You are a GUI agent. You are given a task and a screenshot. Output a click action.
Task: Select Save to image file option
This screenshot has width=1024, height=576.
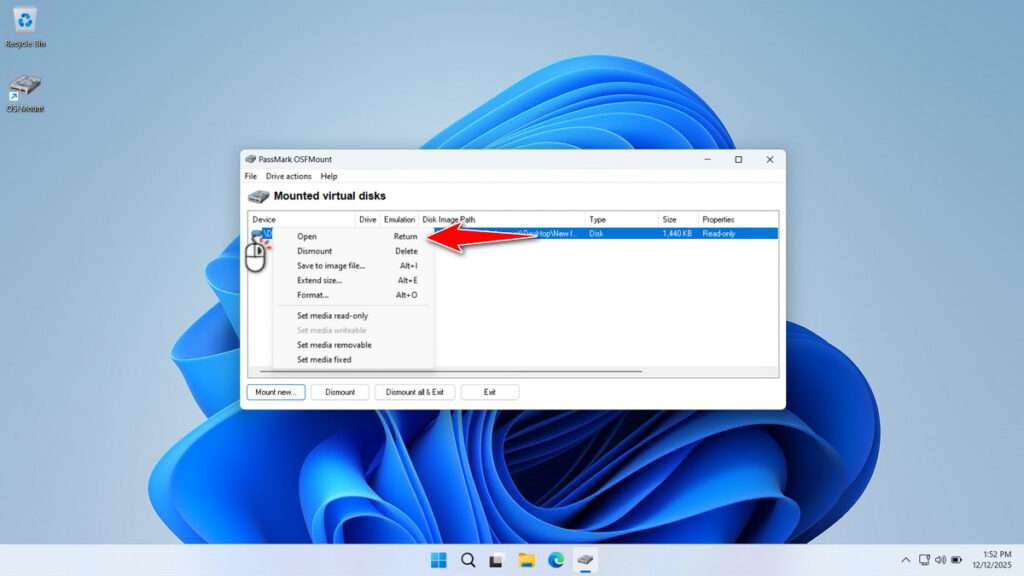click(330, 265)
